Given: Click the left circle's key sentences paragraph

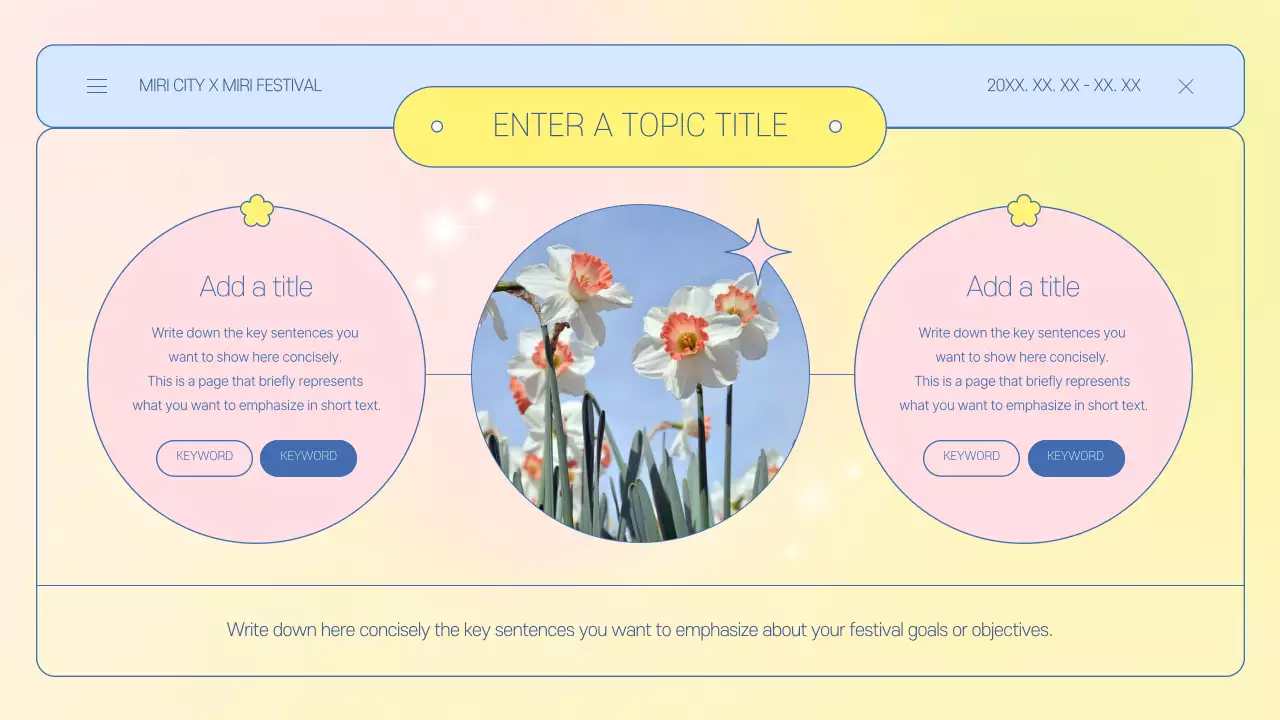Looking at the screenshot, I should 256,369.
